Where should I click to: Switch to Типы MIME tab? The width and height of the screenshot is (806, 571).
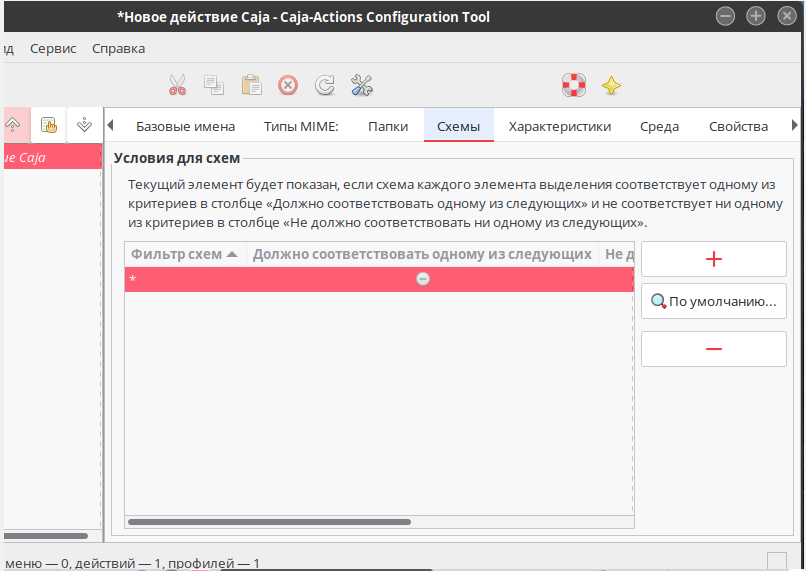(x=301, y=126)
